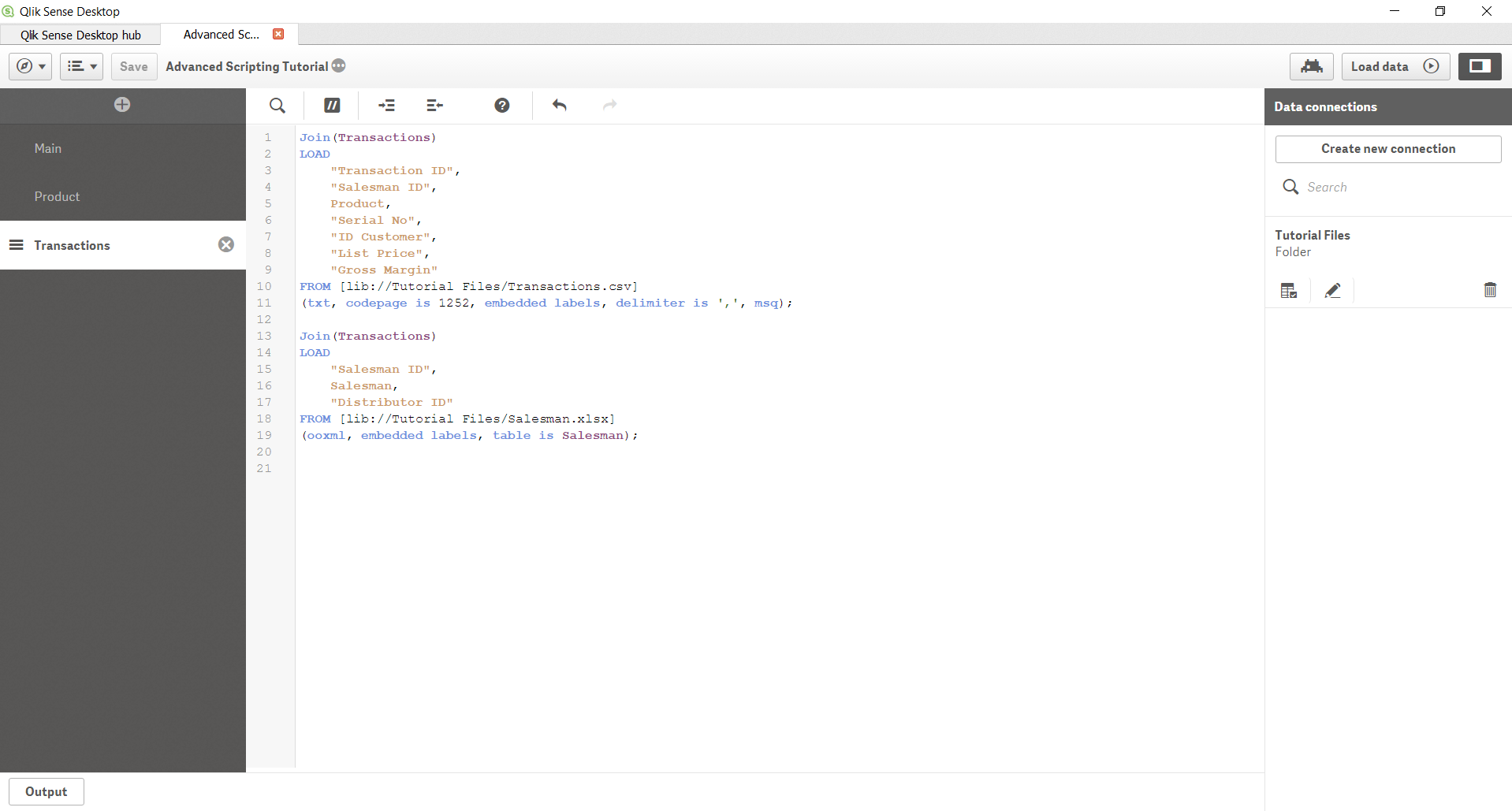Delete the Transactions section
The image size is (1512, 811).
226,245
